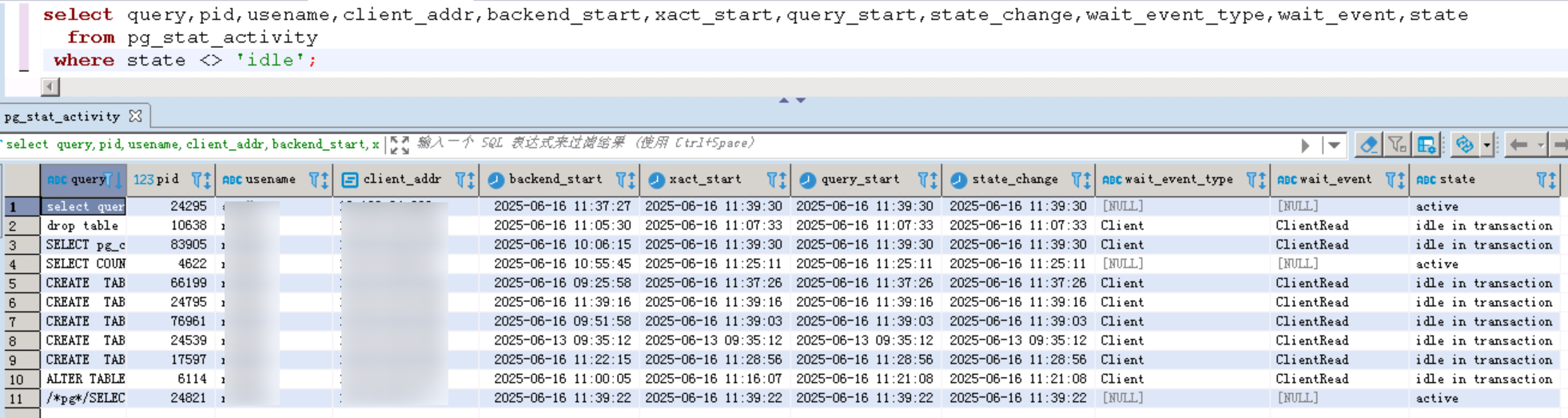The height and width of the screenshot is (418, 1568).
Task: Click the '/*pg*/SELEC' query cell
Action: click(83, 398)
